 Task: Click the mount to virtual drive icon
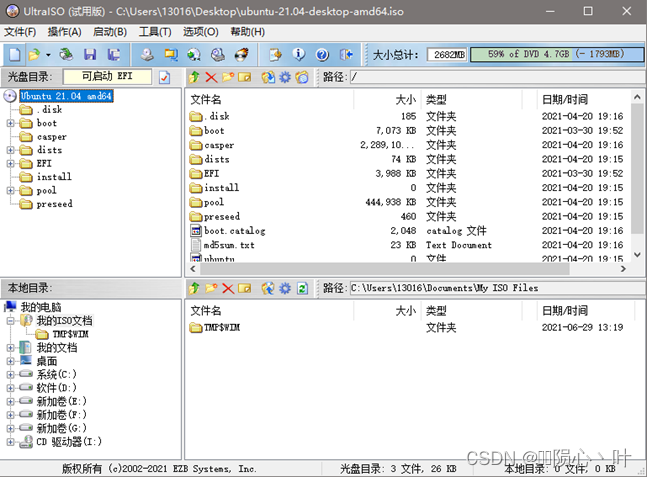coord(194,54)
